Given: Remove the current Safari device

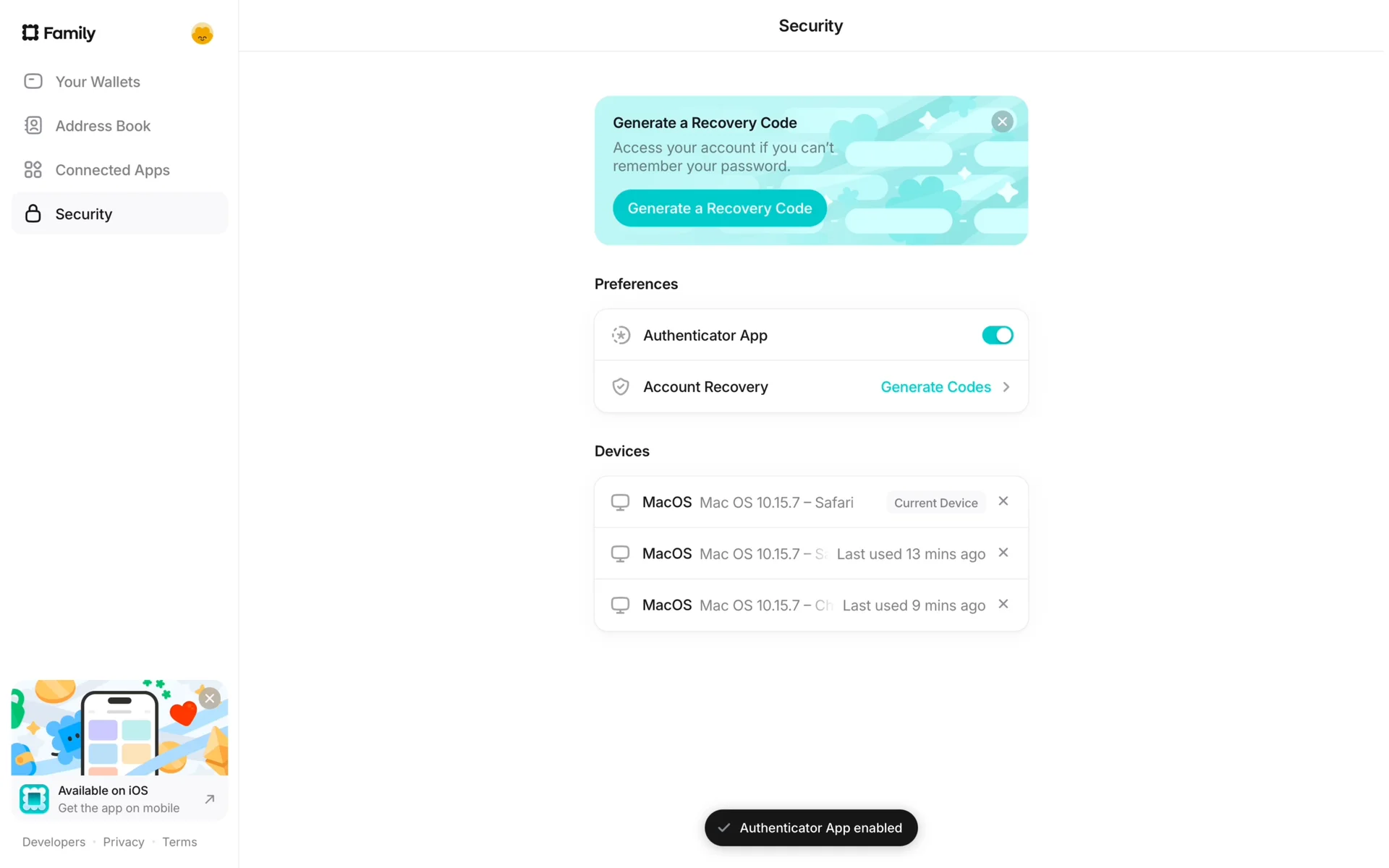Looking at the screenshot, I should [1003, 501].
